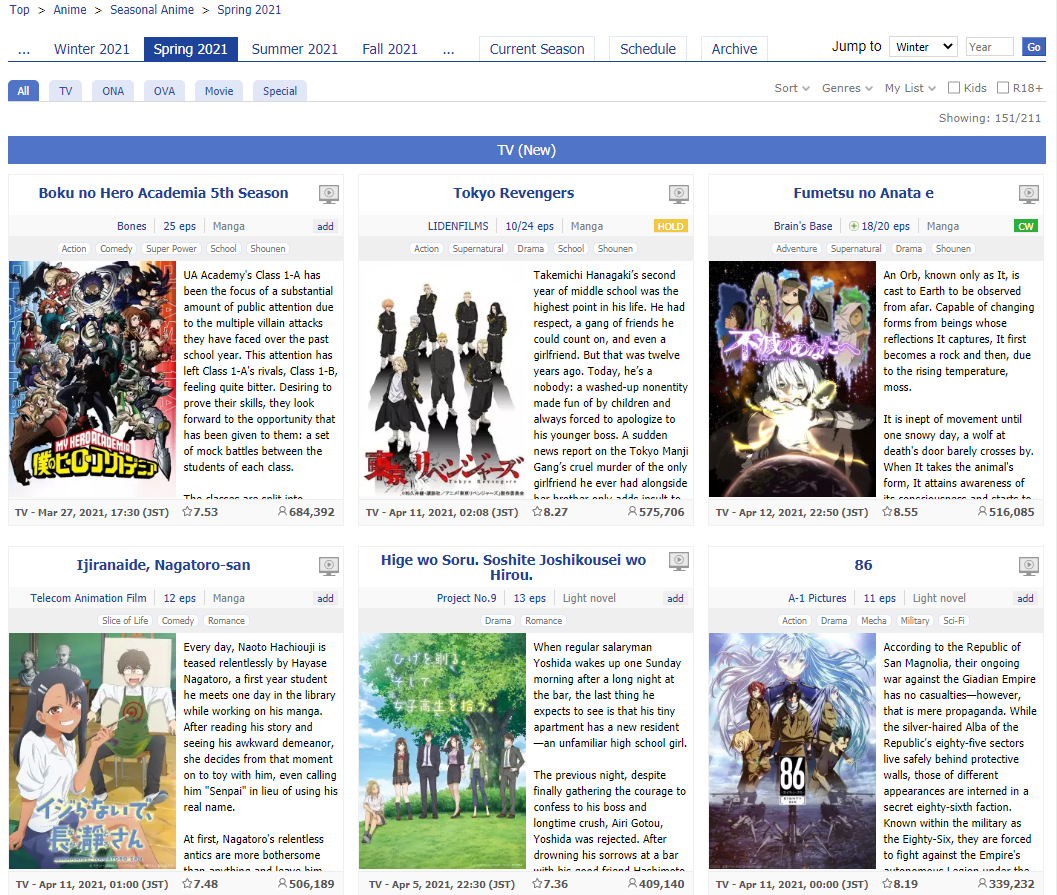Click the Slice of Life genre tag
Screen dimensions: 1057x895
[x=125, y=621]
